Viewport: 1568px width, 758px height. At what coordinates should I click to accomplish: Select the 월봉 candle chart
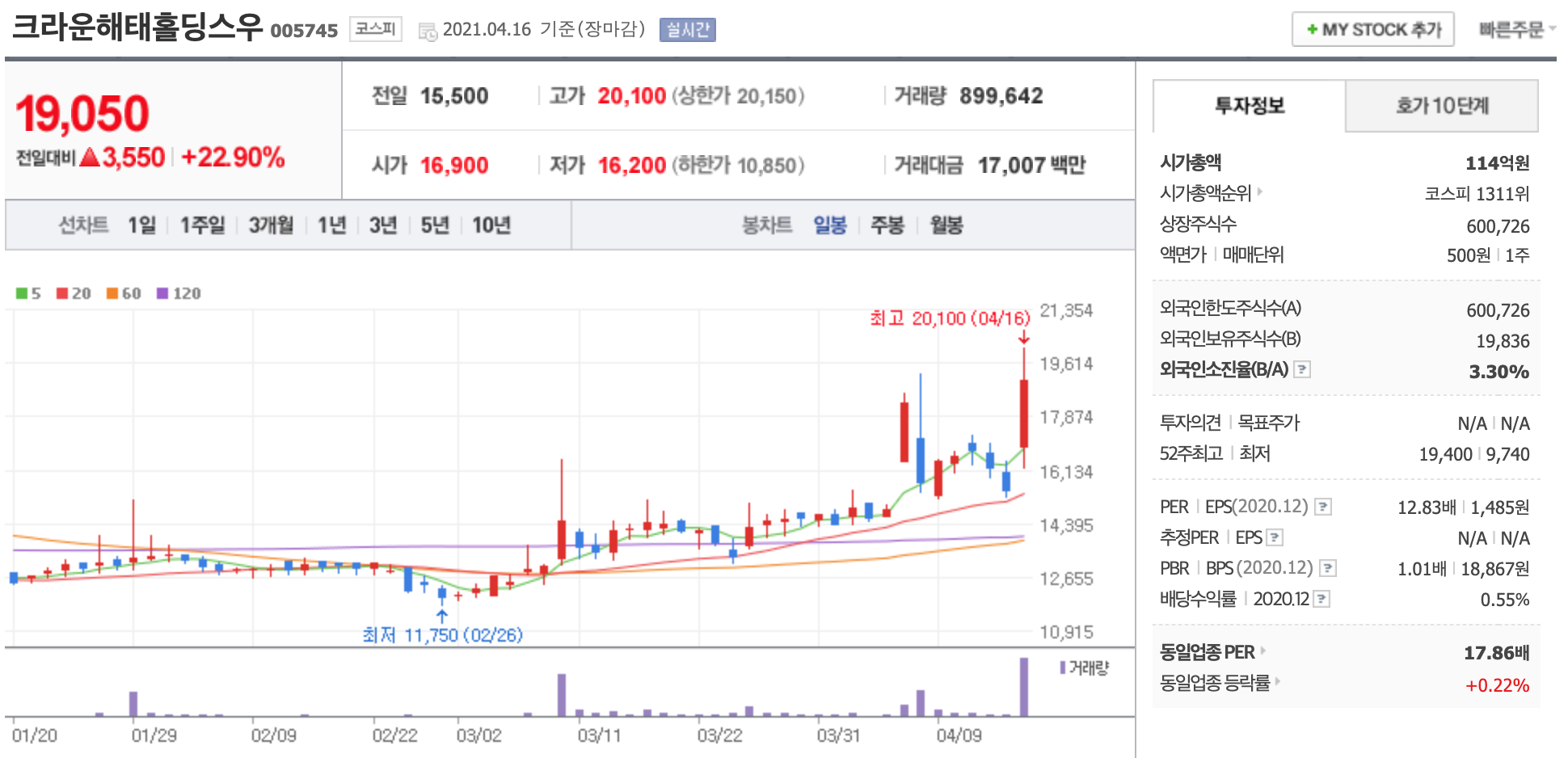click(x=946, y=225)
